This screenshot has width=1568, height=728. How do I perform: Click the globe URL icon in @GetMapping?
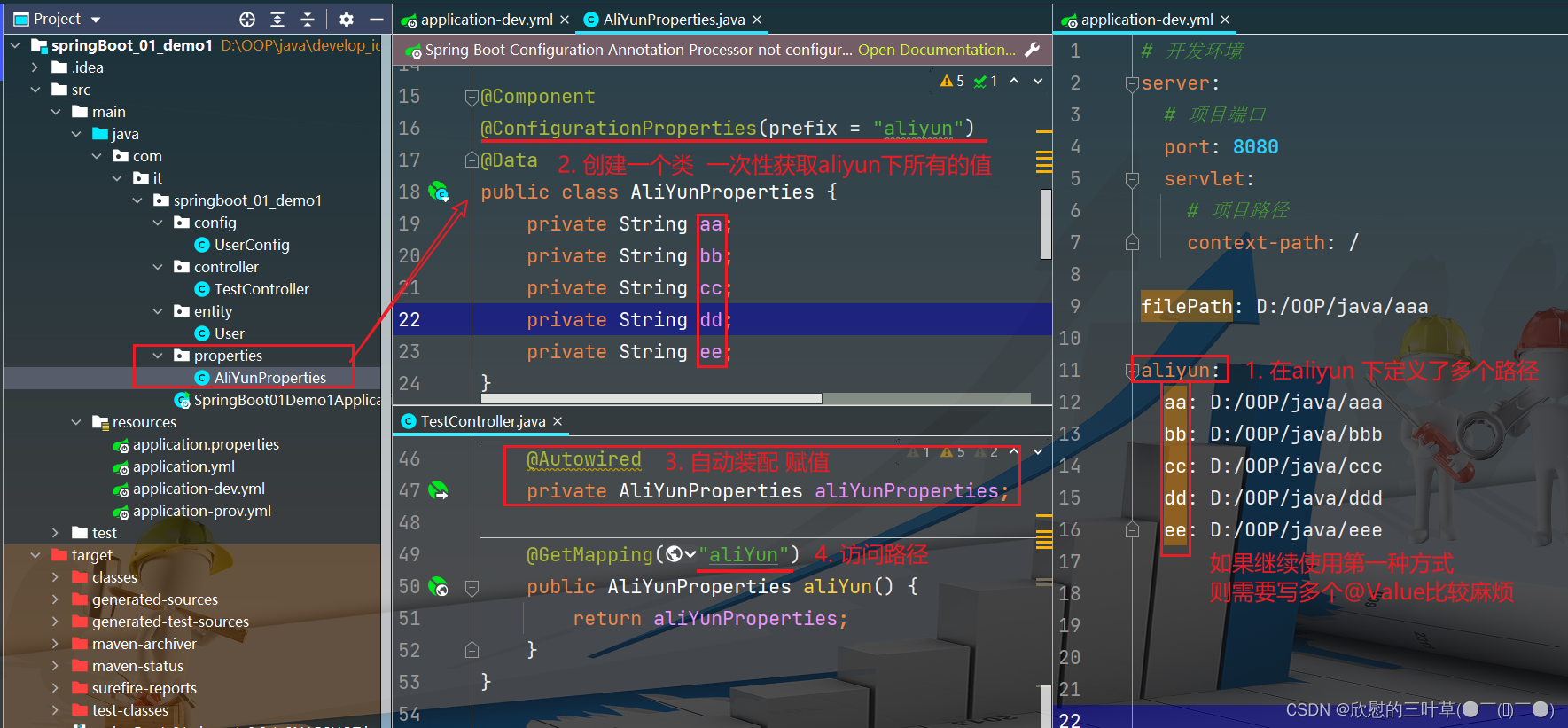[x=675, y=554]
